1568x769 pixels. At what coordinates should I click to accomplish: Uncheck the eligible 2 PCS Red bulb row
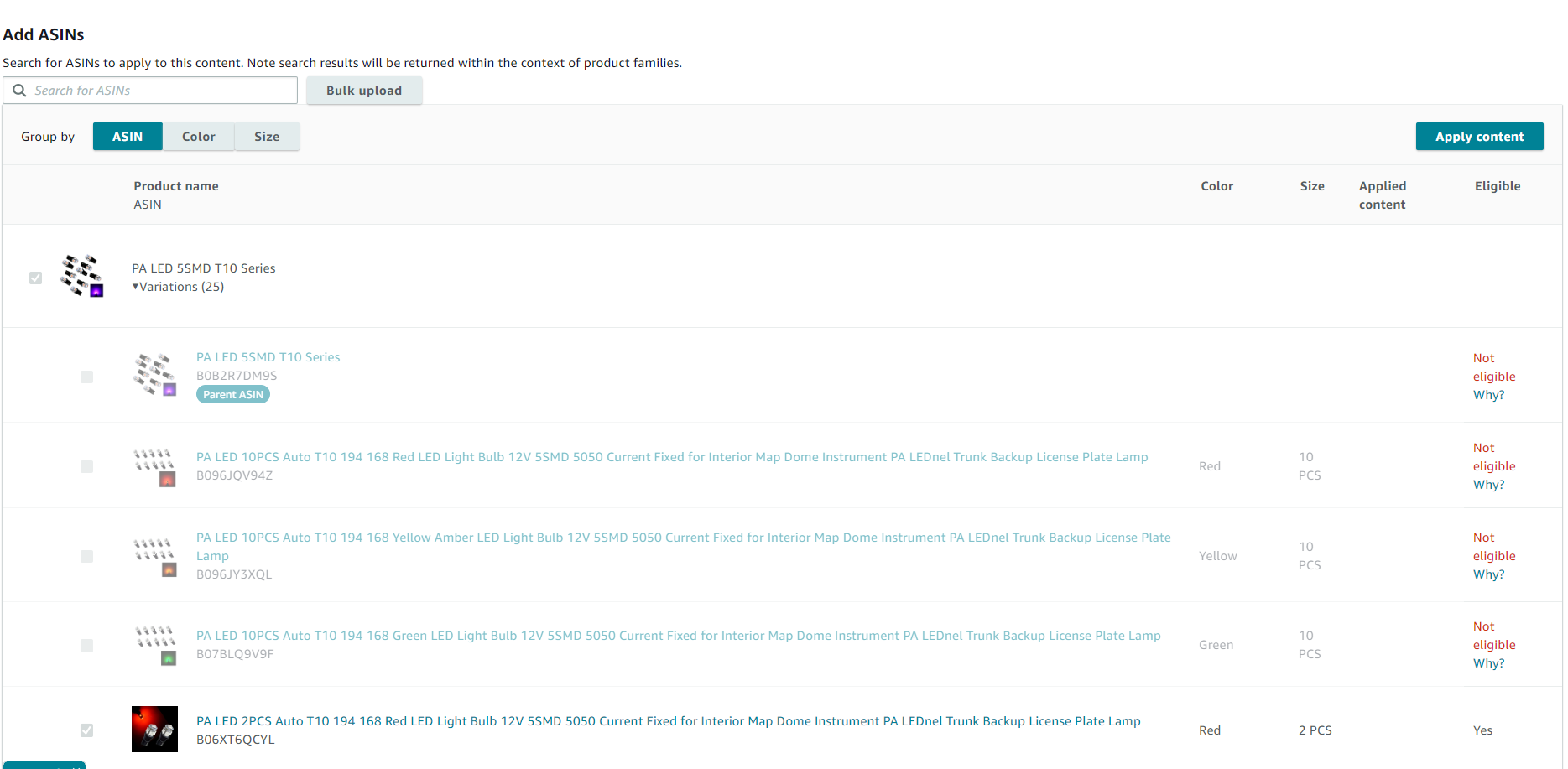tap(86, 730)
